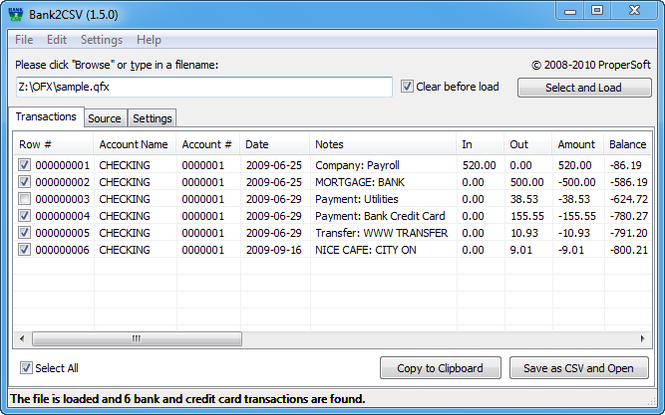The image size is (665, 415).
Task: Click the Balance column header
Action: pyautogui.click(x=627, y=145)
